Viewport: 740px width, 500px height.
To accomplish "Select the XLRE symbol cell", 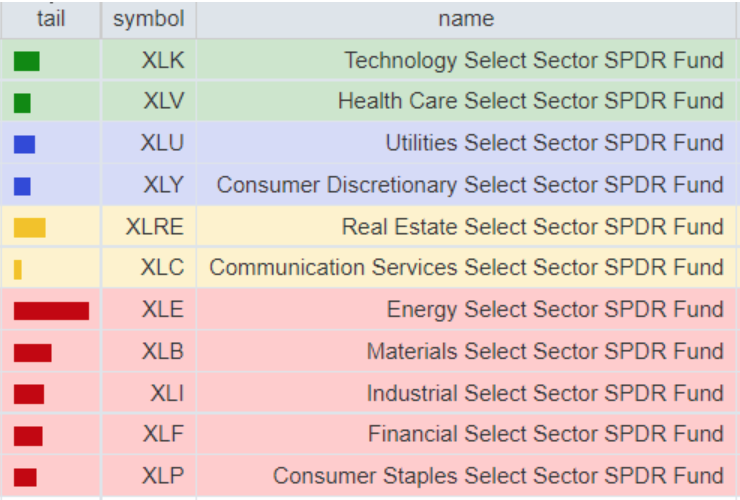I will pyautogui.click(x=155, y=227).
